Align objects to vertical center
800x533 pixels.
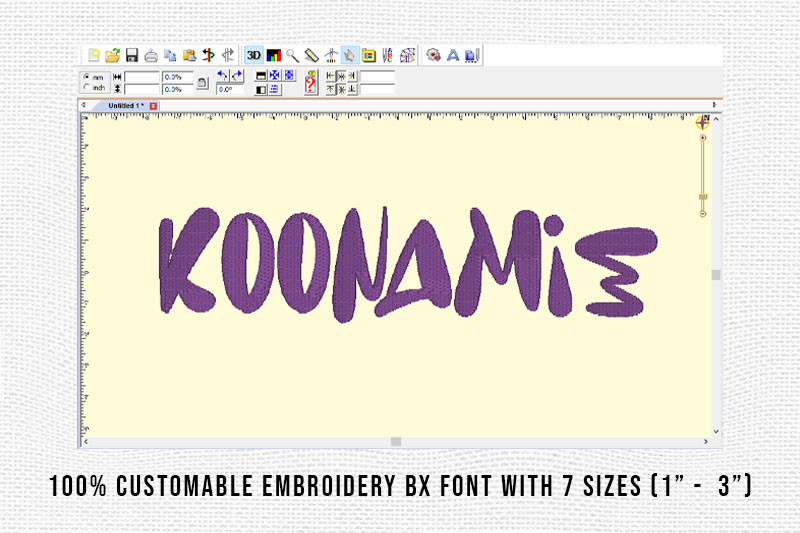(x=341, y=90)
